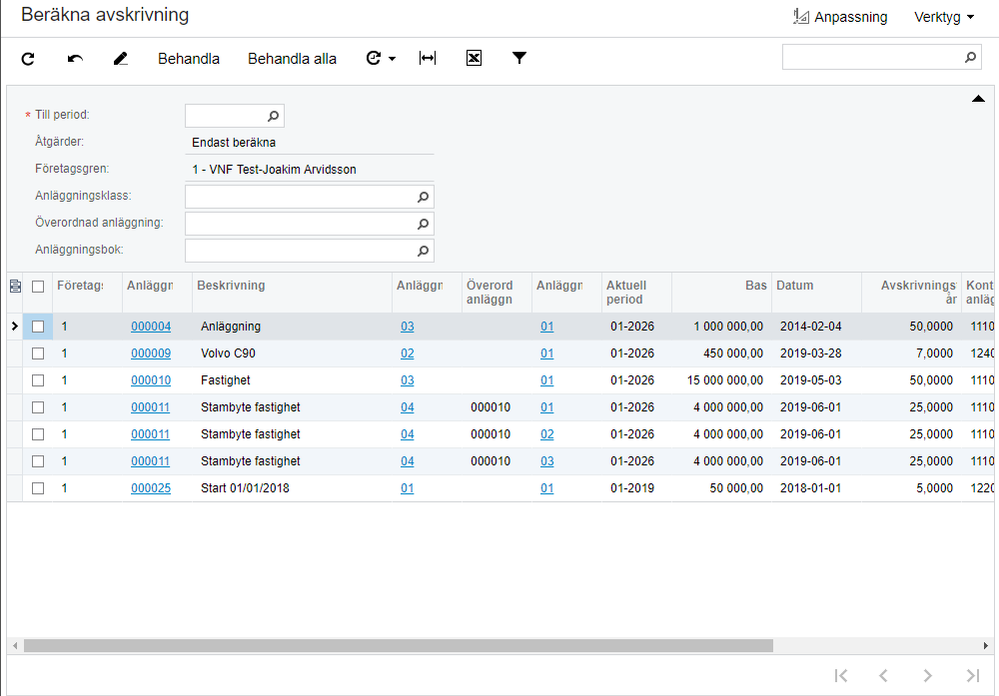Screen dimensions: 999x696
Task: Open the lookup for Till period field
Action: [x=273, y=116]
